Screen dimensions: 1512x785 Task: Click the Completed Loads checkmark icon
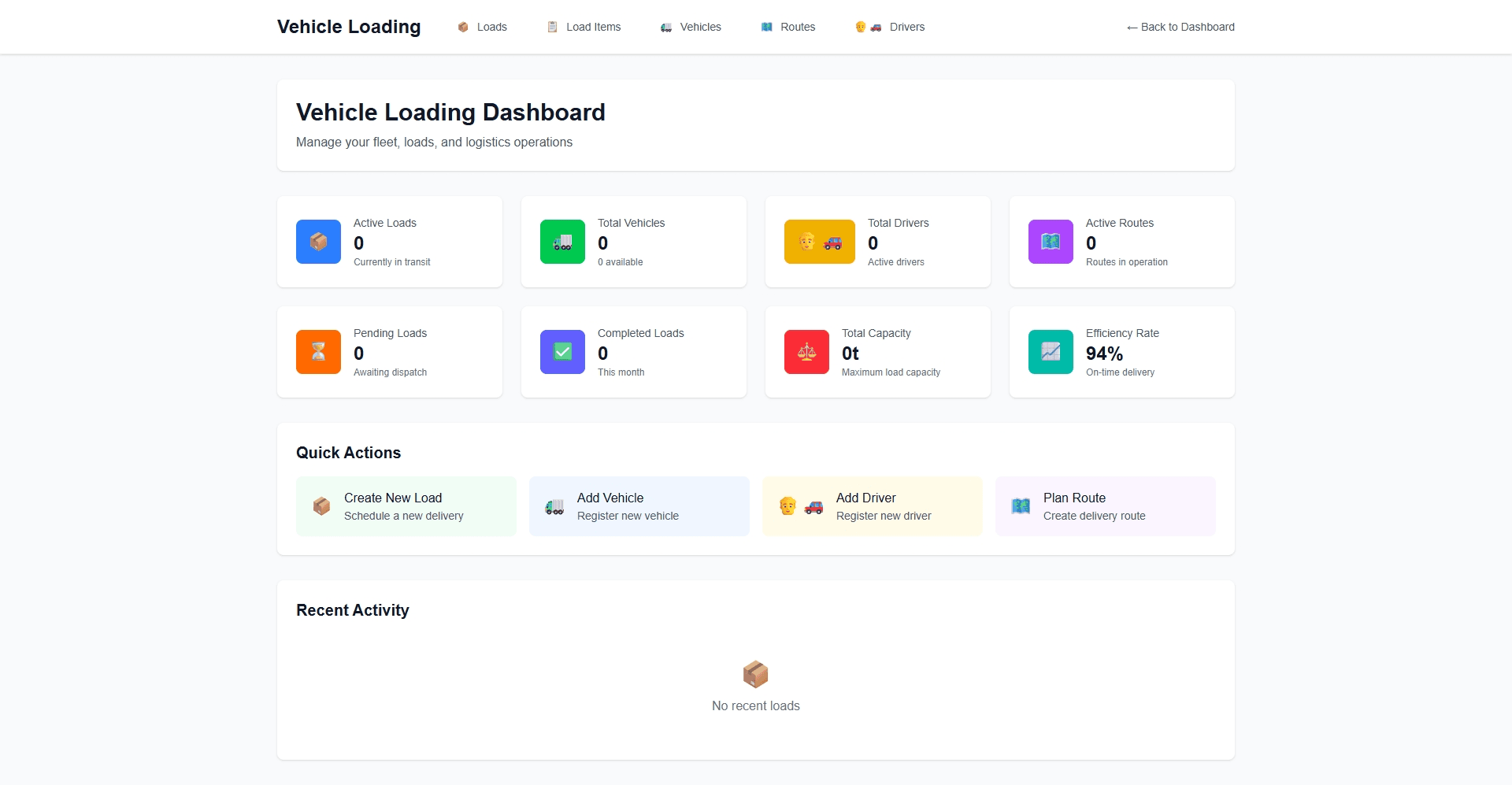pos(562,352)
